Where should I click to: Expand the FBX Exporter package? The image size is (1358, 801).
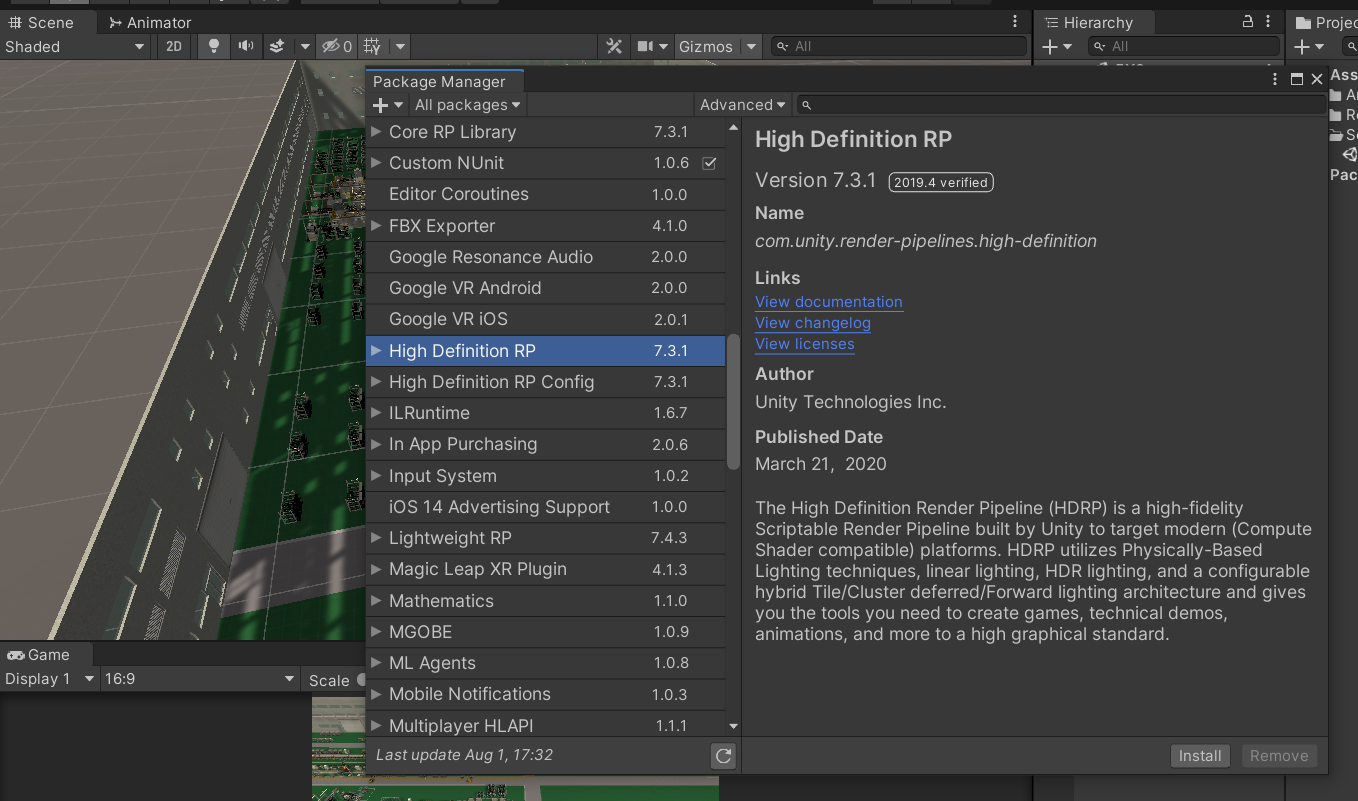[x=376, y=225]
